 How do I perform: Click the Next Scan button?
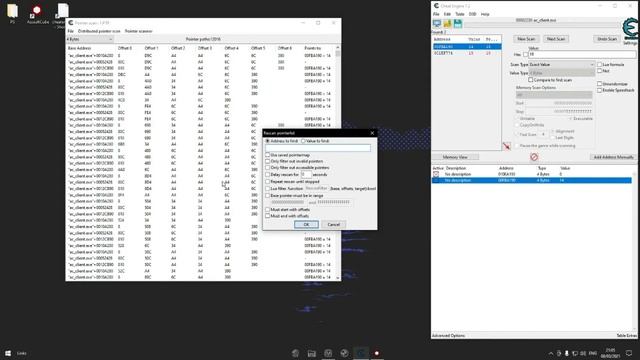click(556, 39)
